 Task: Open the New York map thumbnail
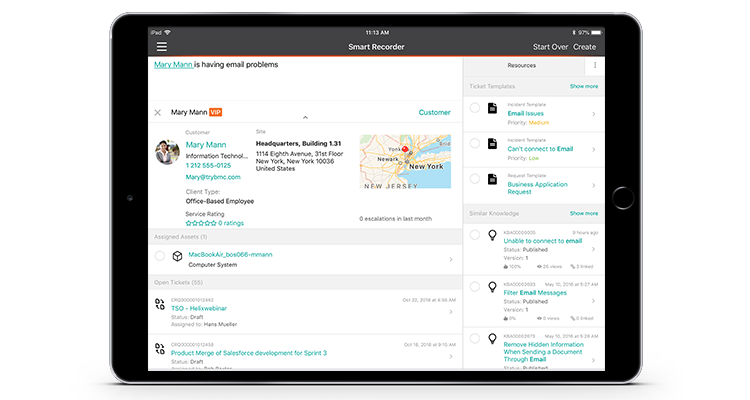pyautogui.click(x=405, y=162)
